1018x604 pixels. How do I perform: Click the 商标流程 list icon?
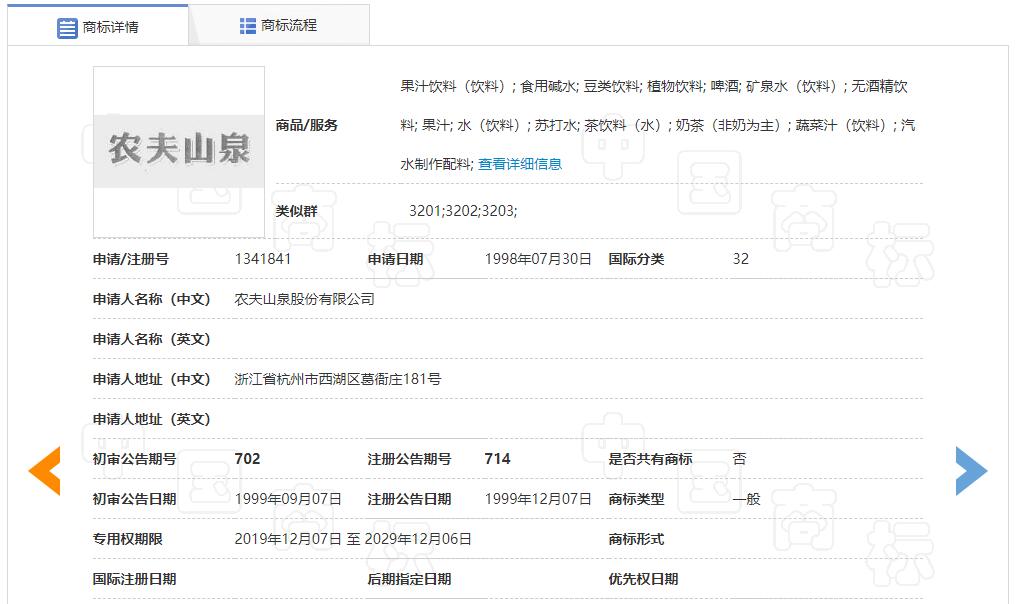[x=247, y=26]
